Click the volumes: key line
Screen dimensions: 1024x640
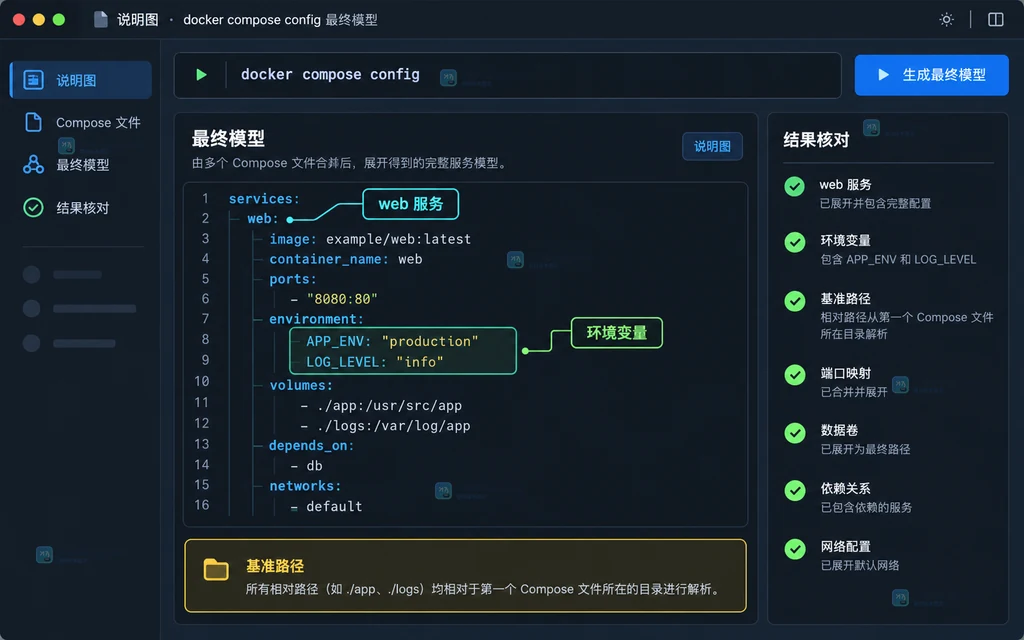[301, 385]
